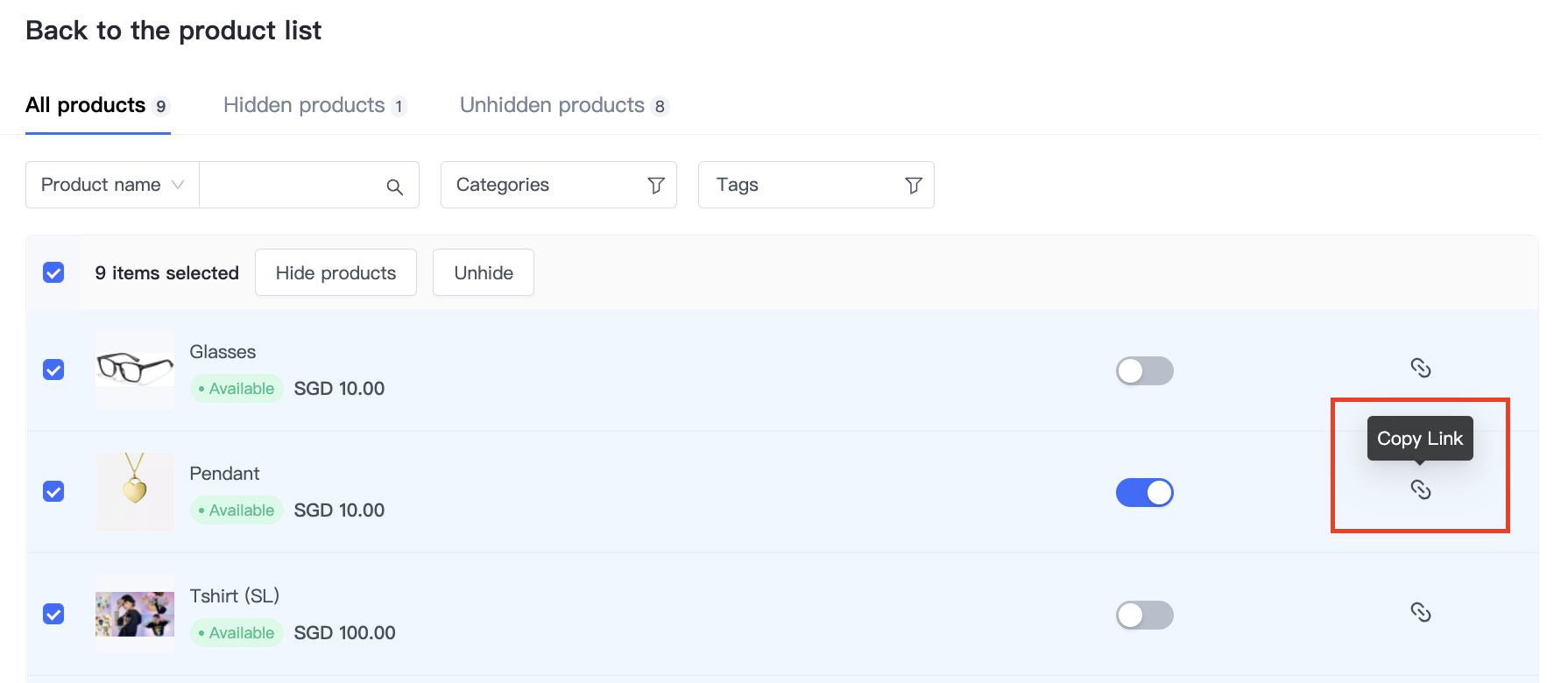This screenshot has width=1568, height=683.
Task: Click the Tags filter funnel icon
Action: click(x=913, y=186)
